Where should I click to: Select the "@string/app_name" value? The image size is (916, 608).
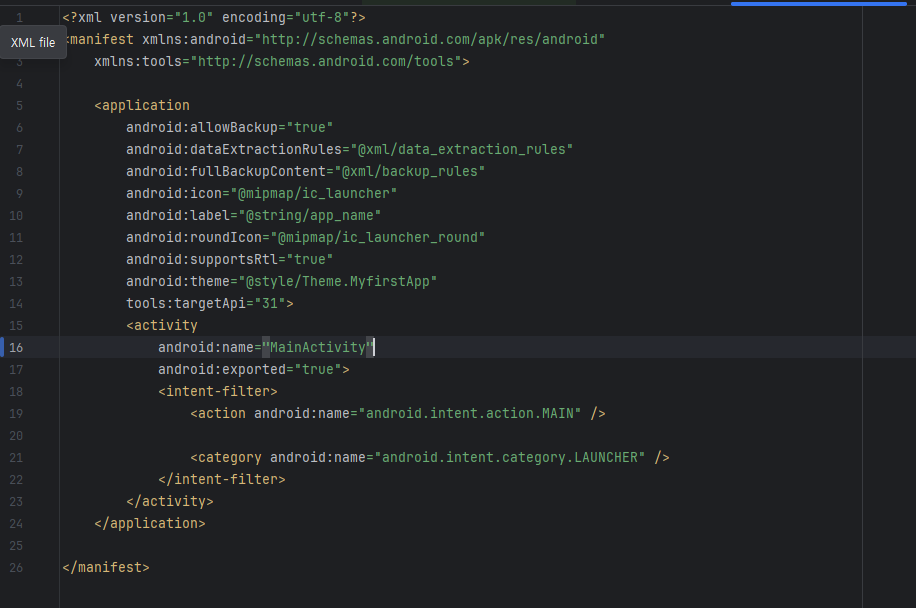point(310,216)
